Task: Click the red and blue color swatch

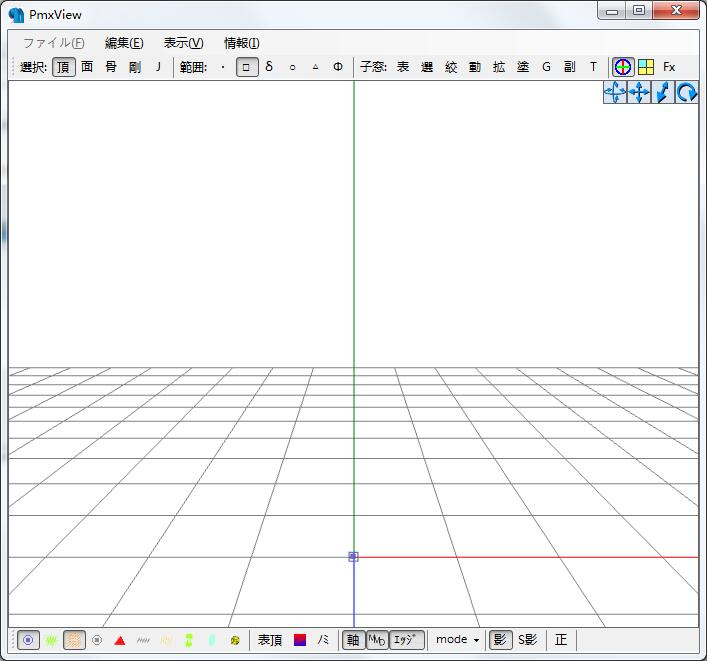Action: [x=300, y=640]
